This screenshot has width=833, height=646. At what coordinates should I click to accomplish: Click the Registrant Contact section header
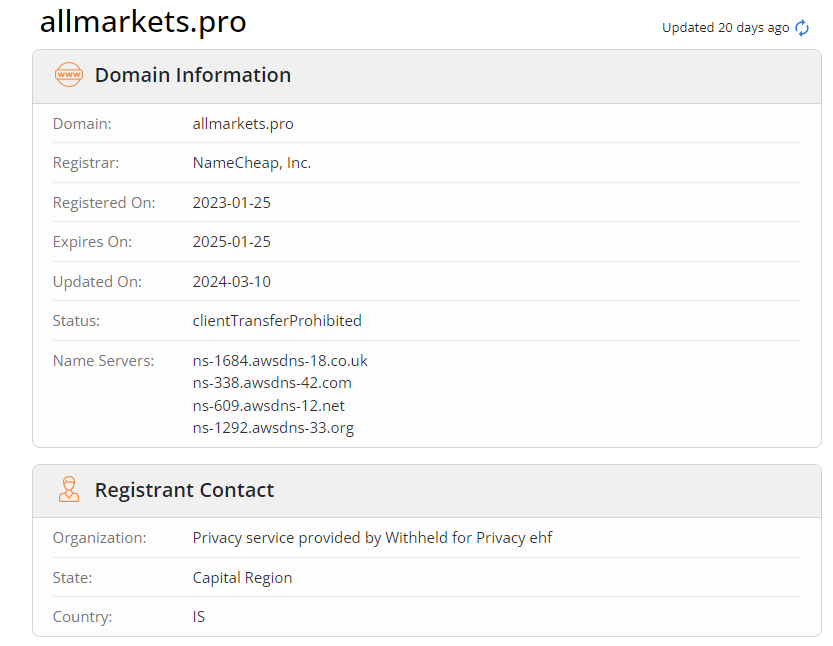click(184, 490)
